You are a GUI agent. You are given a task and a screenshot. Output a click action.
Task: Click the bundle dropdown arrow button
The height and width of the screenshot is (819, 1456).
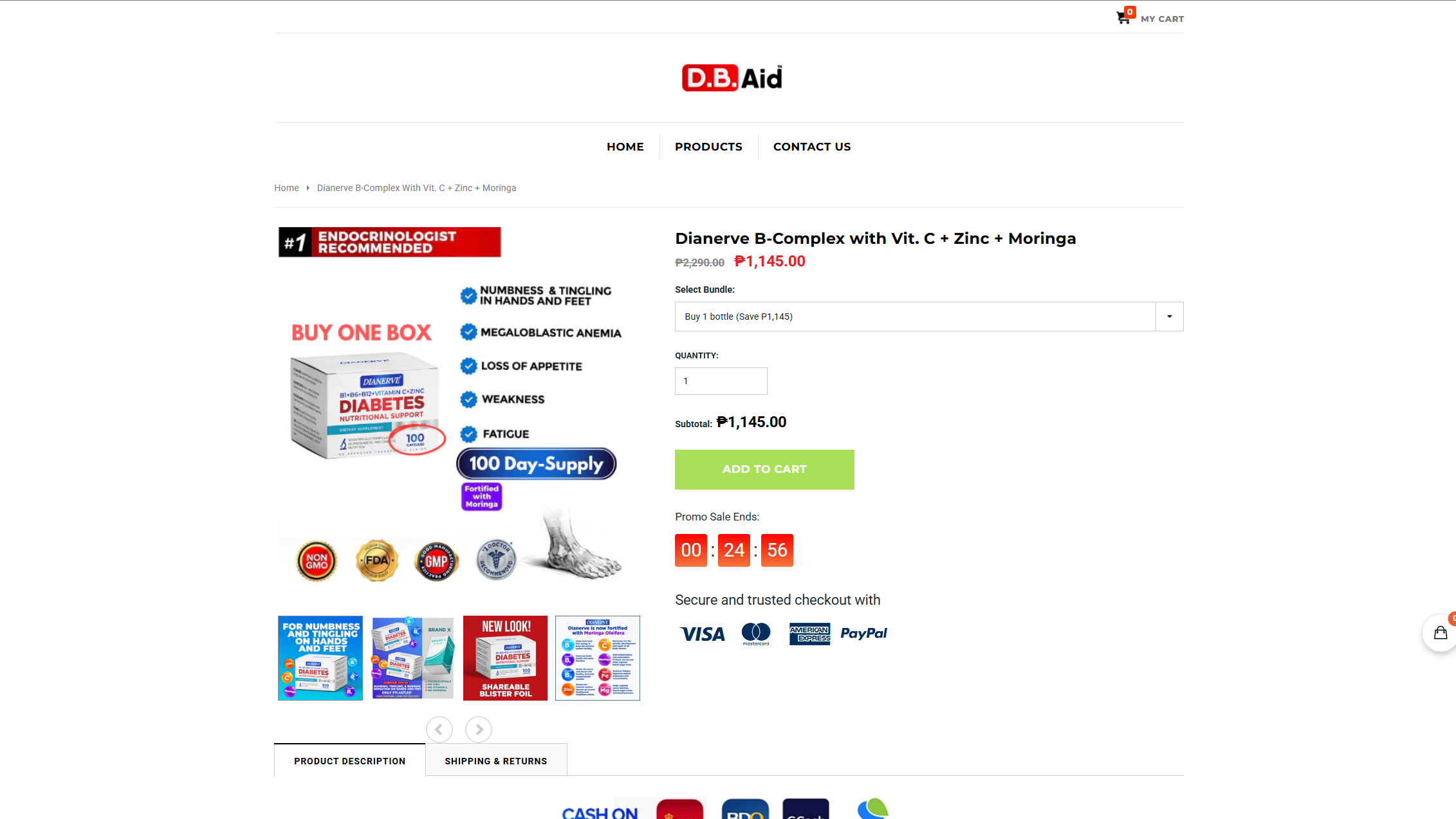pyautogui.click(x=1170, y=317)
